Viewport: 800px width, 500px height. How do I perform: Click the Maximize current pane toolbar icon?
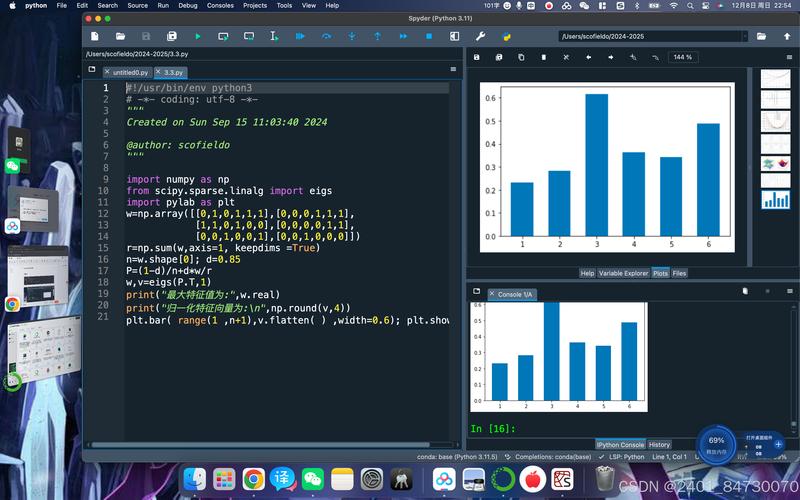(455, 37)
